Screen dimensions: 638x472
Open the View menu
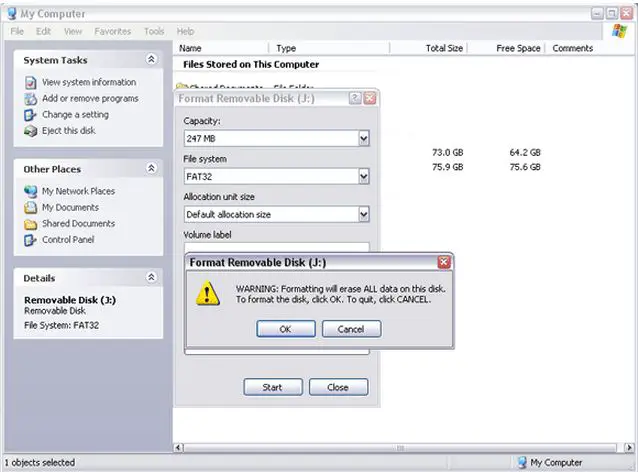point(73,31)
